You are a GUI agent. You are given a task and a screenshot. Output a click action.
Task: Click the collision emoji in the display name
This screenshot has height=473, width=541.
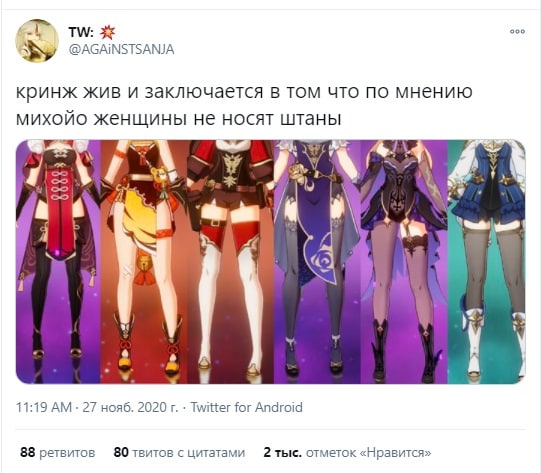coord(107,32)
